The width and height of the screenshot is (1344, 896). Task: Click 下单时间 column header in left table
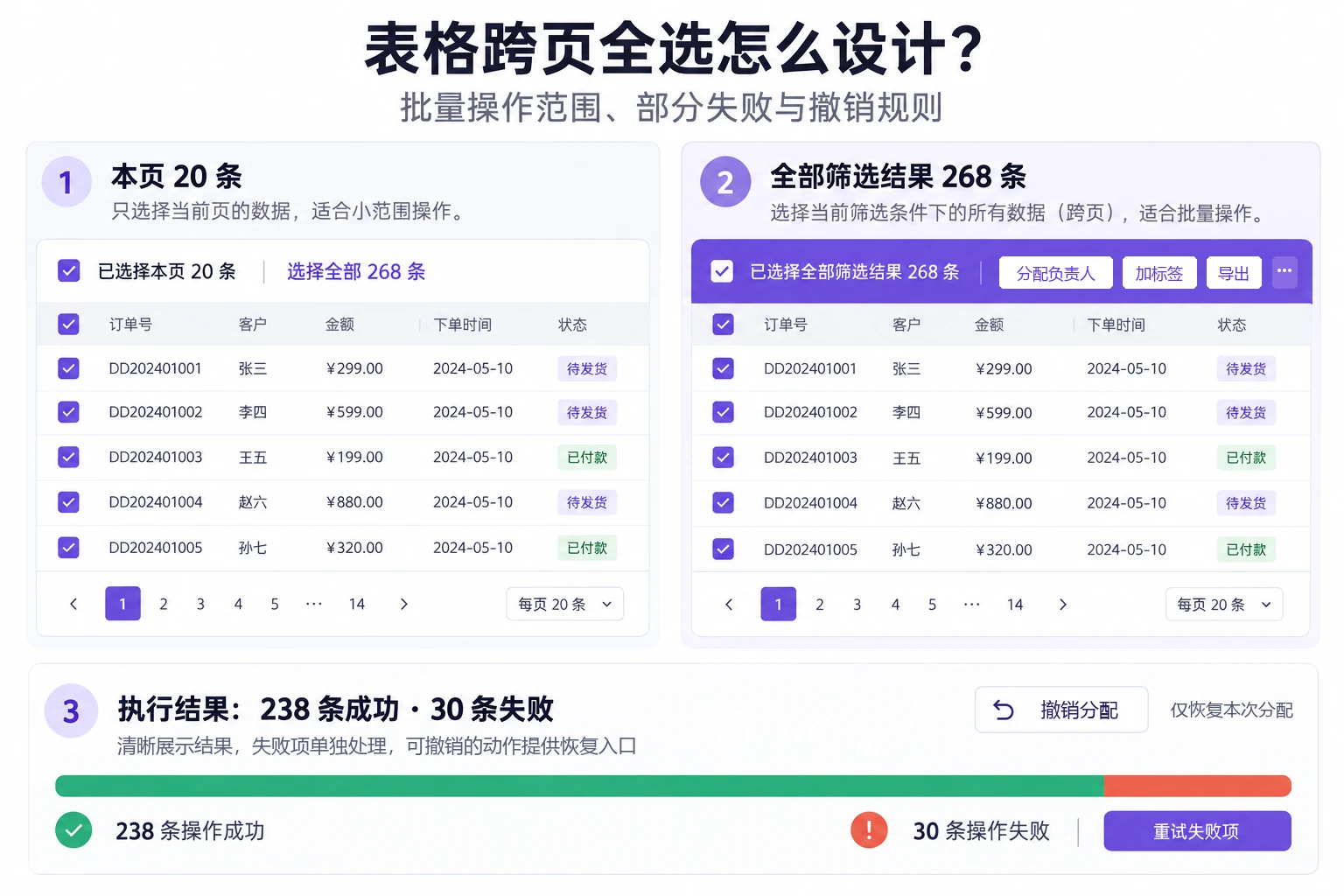(463, 325)
